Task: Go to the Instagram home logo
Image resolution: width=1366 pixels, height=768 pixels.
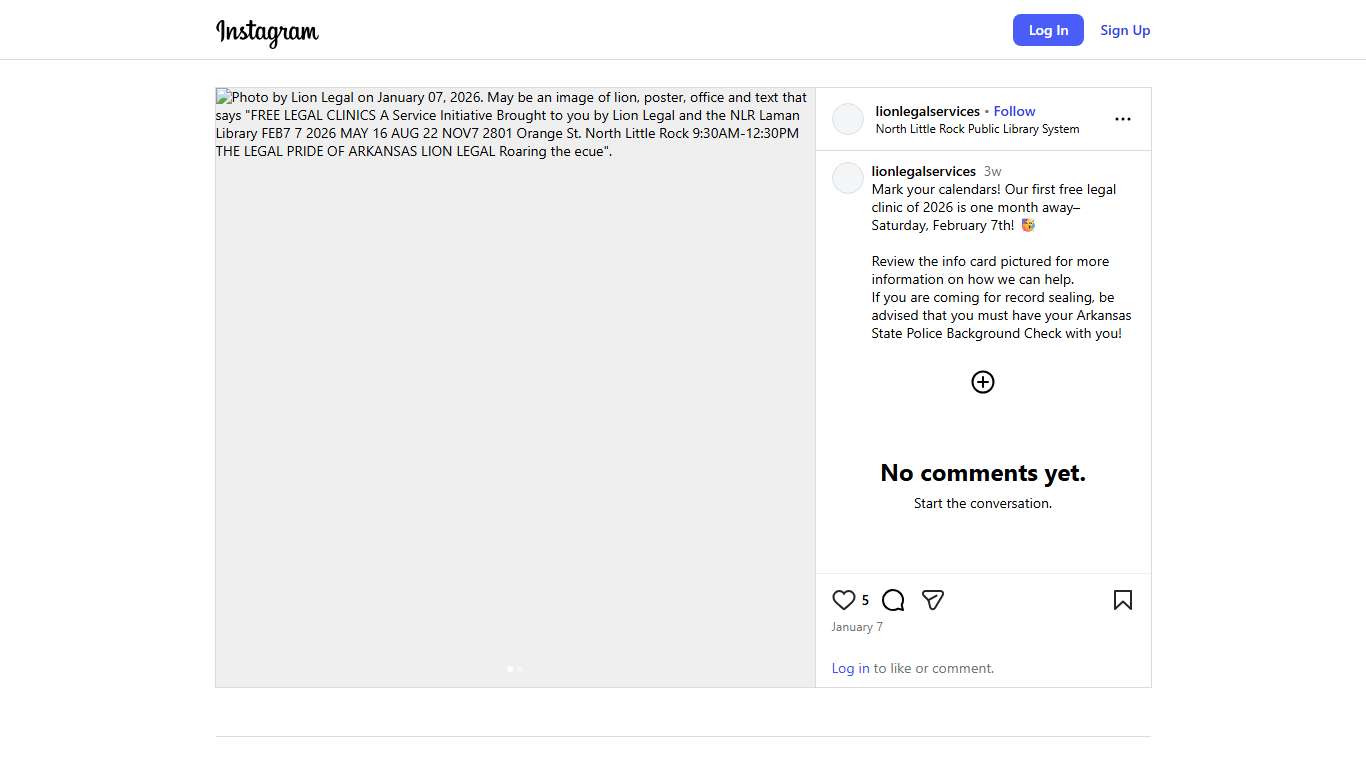Action: pyautogui.click(x=267, y=32)
